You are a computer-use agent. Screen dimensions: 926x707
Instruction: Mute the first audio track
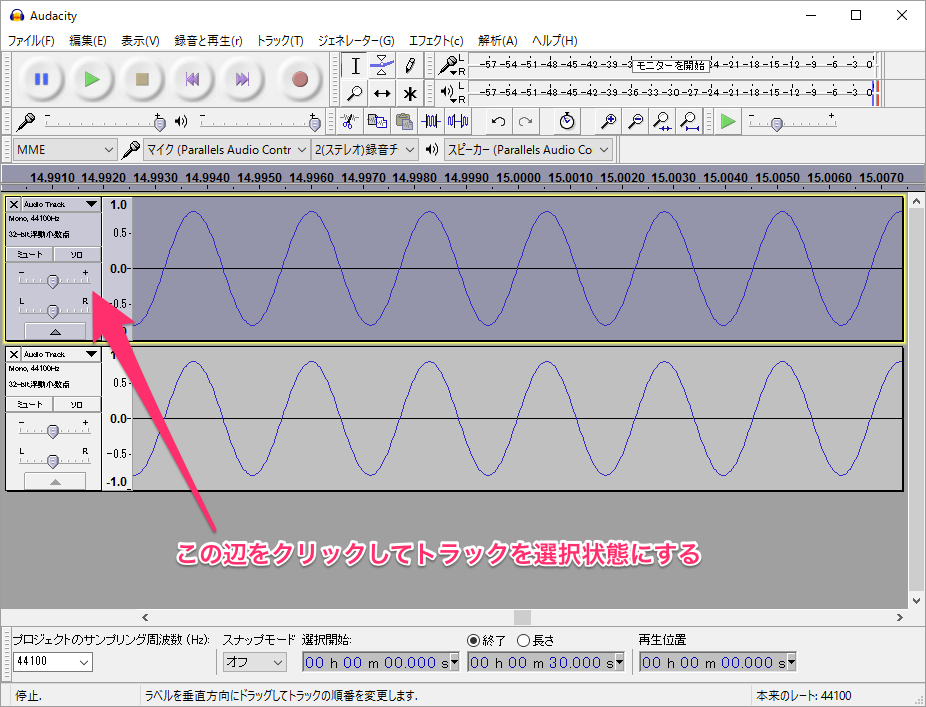(30, 255)
